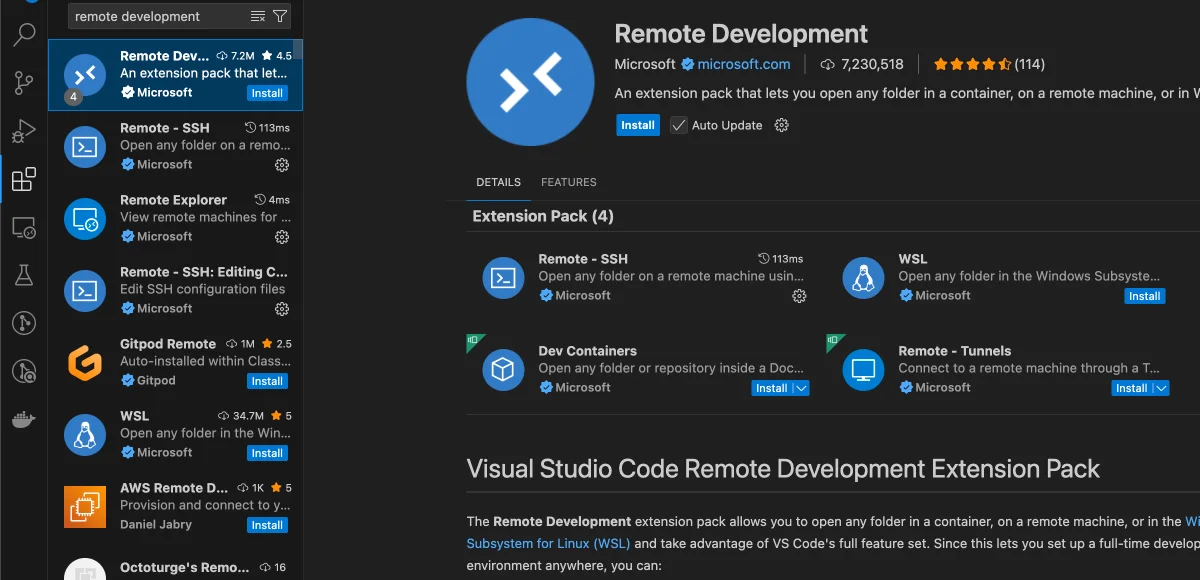Select the Remote - SSH row in the search results
Viewport: 1200px width, 580px height.
[175, 147]
